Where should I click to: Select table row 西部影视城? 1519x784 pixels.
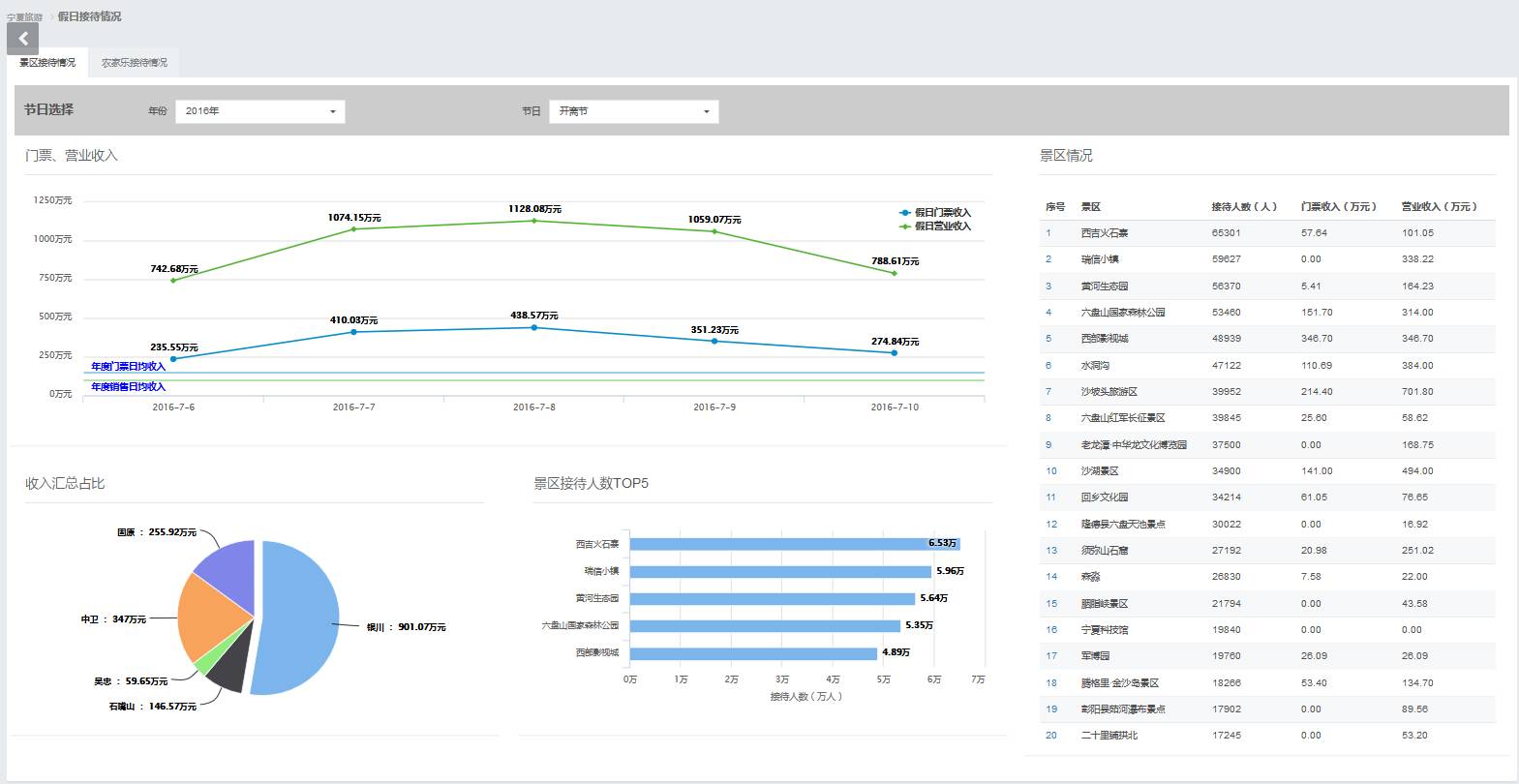1265,339
